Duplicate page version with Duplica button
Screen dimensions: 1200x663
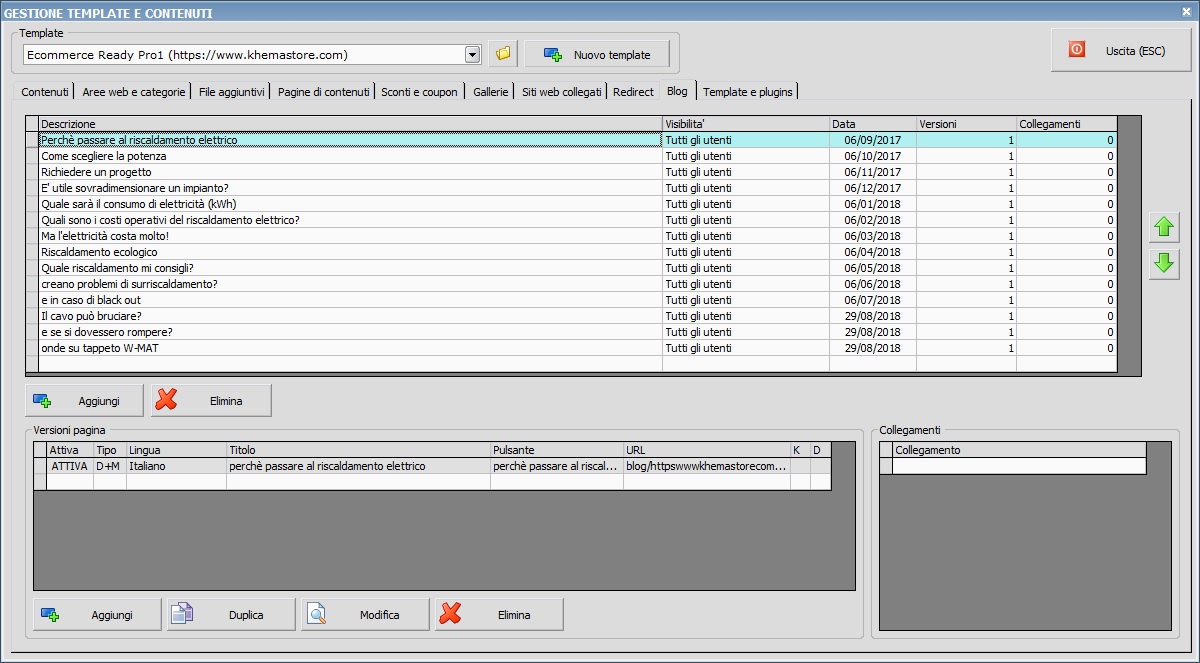[231, 615]
